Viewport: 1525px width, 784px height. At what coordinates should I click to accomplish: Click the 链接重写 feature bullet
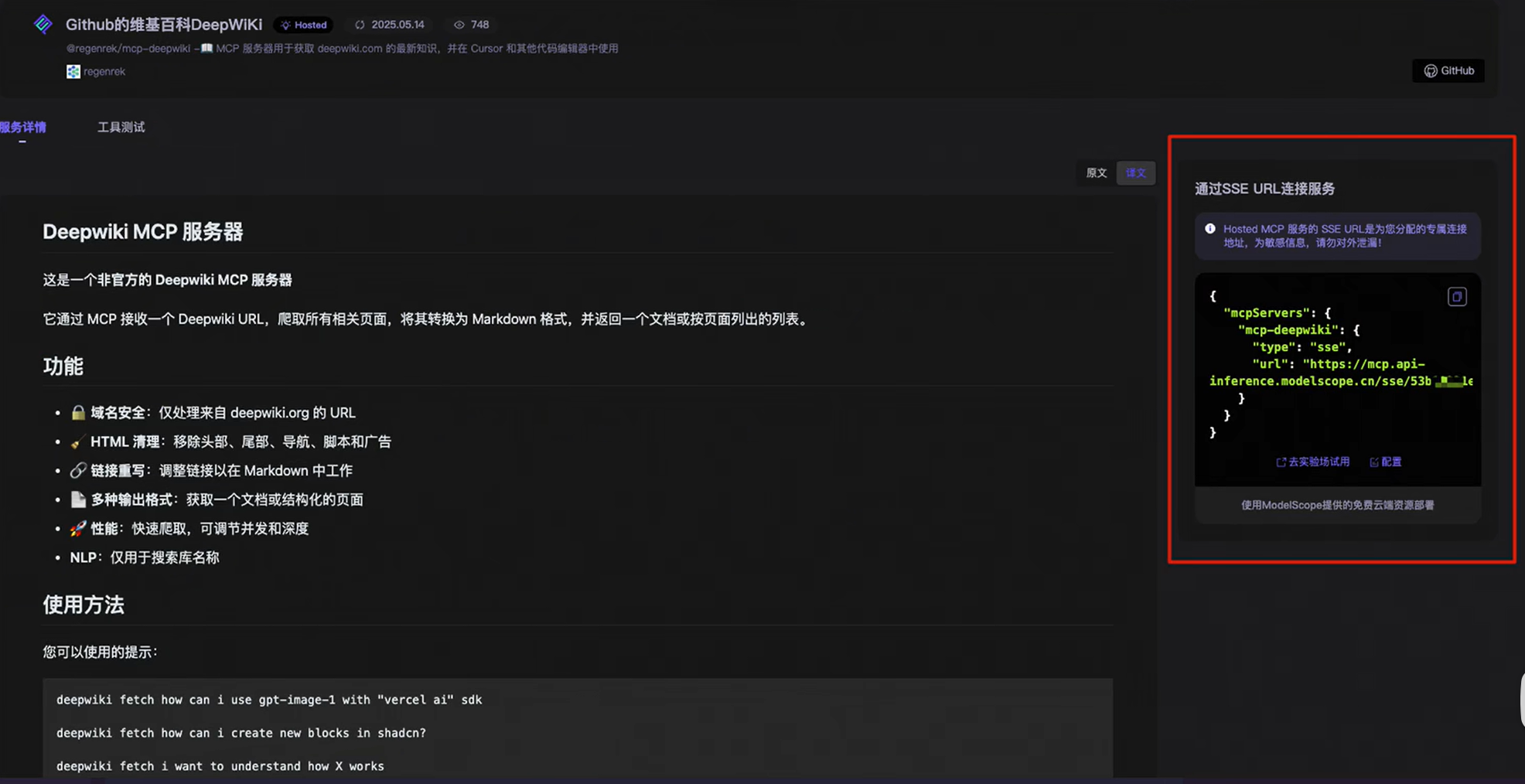[211, 470]
